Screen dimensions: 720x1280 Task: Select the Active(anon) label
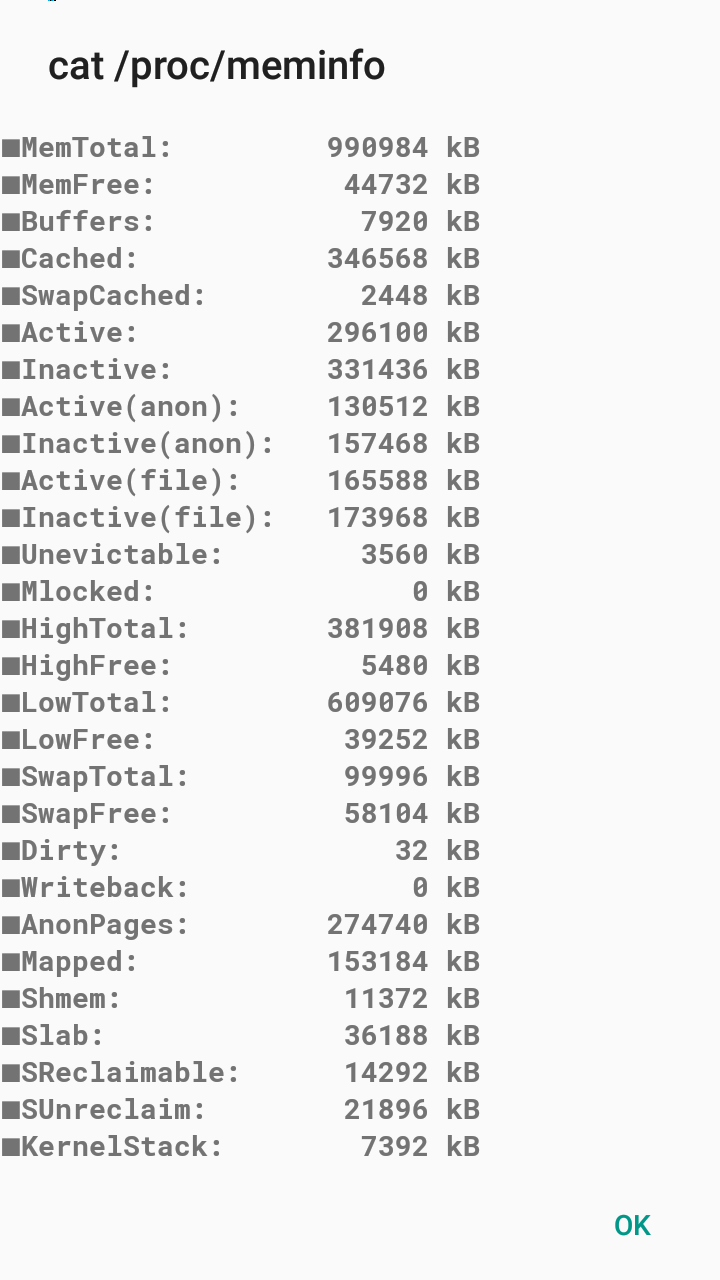[131, 407]
